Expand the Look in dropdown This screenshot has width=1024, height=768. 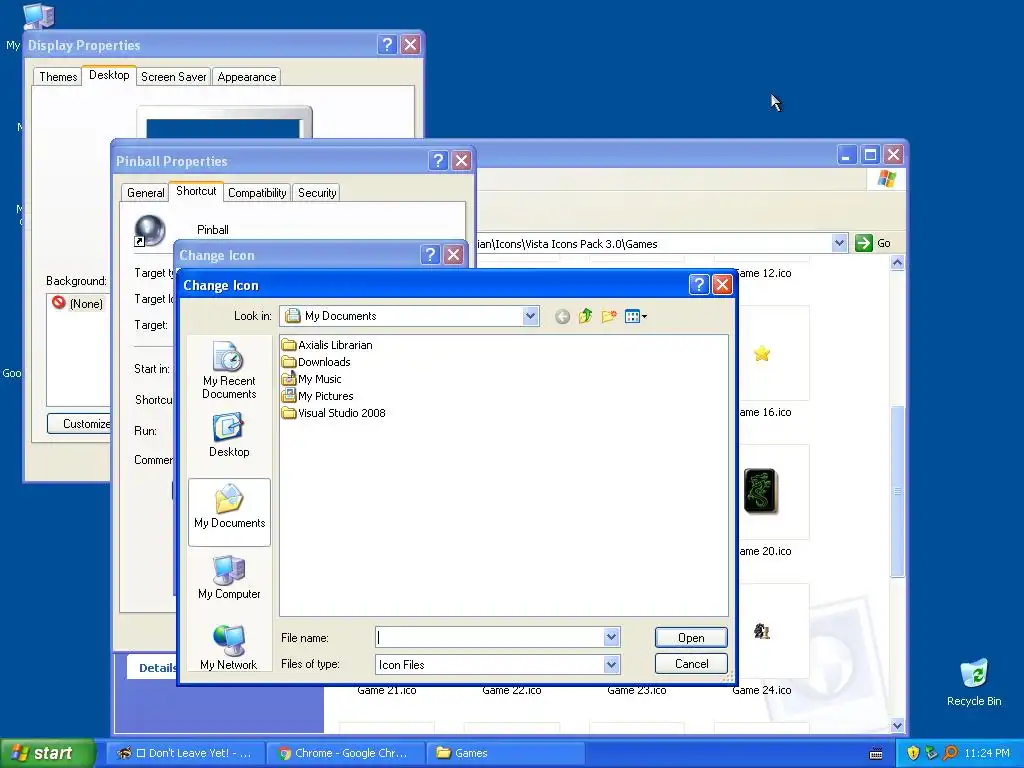coord(530,316)
